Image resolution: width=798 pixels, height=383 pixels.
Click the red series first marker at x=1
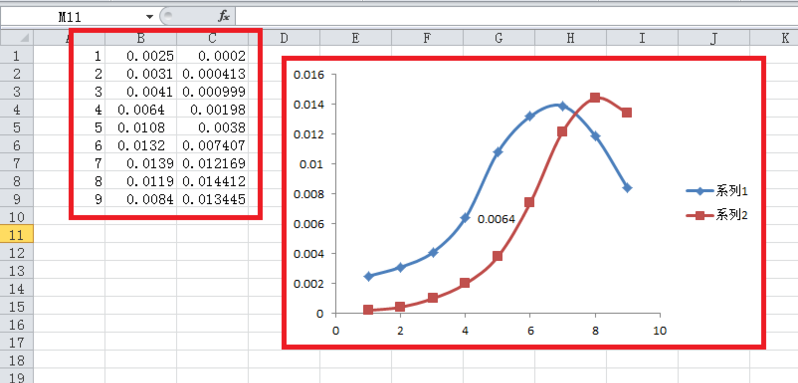point(368,310)
